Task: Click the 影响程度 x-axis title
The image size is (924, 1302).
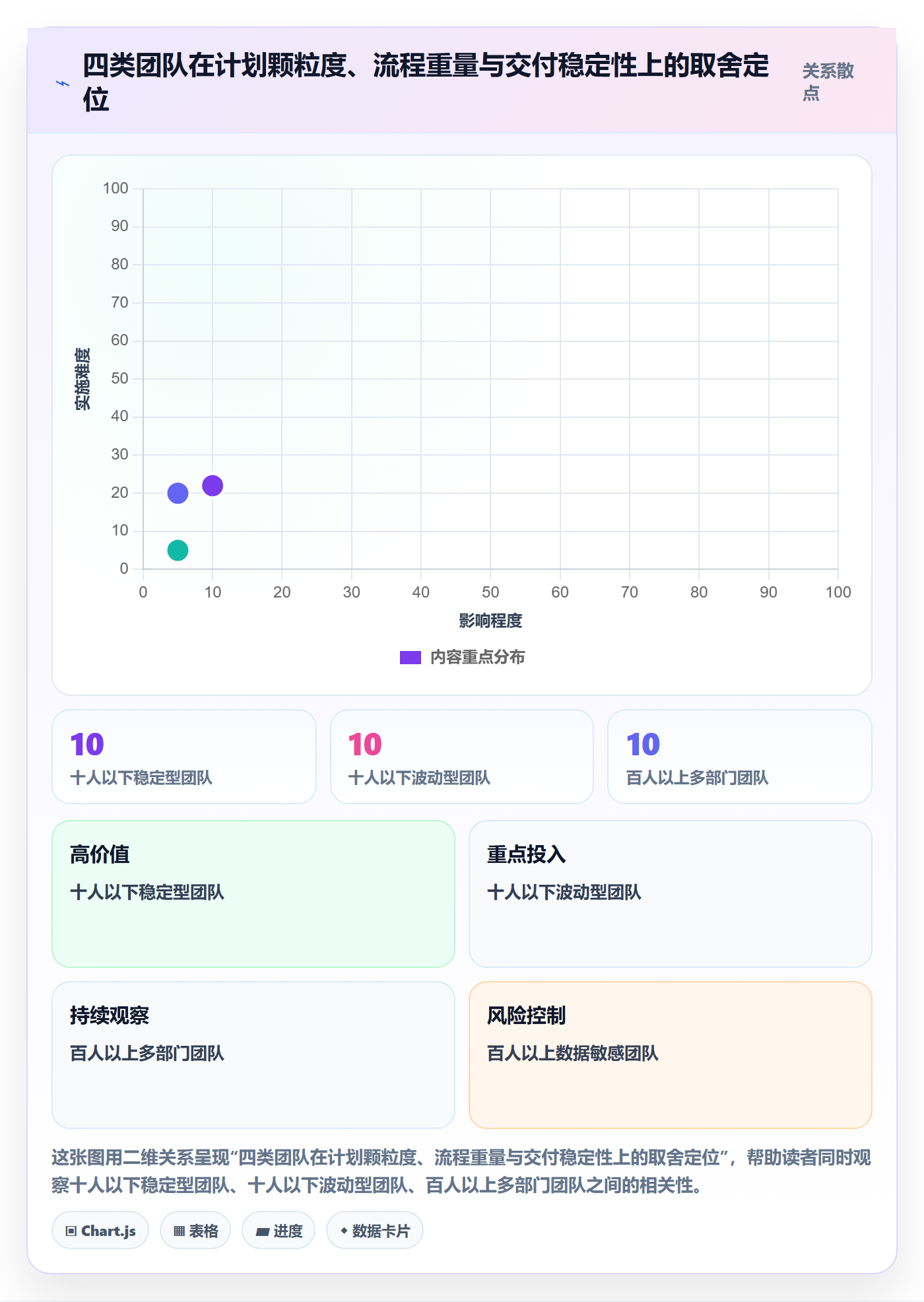Action: tap(490, 621)
